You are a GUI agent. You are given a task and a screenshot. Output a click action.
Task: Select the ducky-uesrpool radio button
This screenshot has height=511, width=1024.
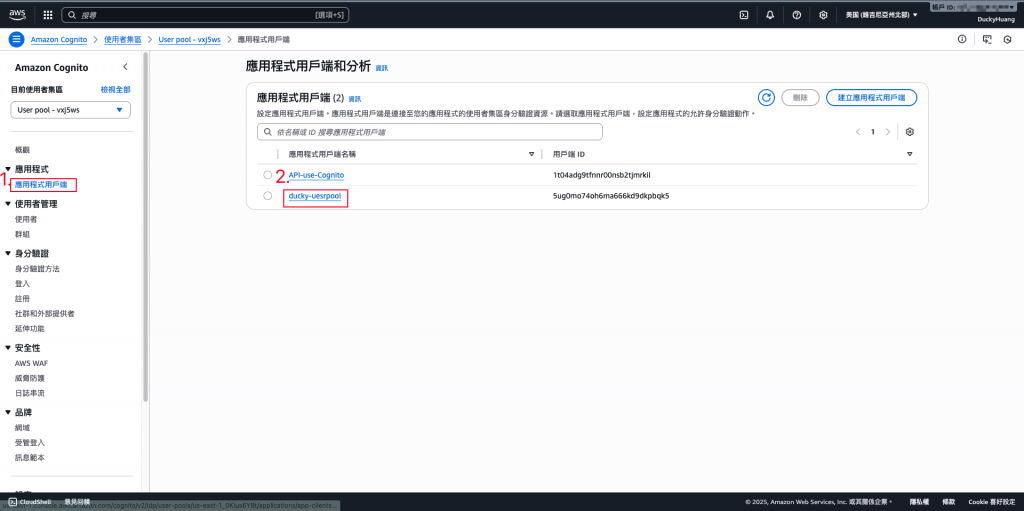tap(268, 195)
